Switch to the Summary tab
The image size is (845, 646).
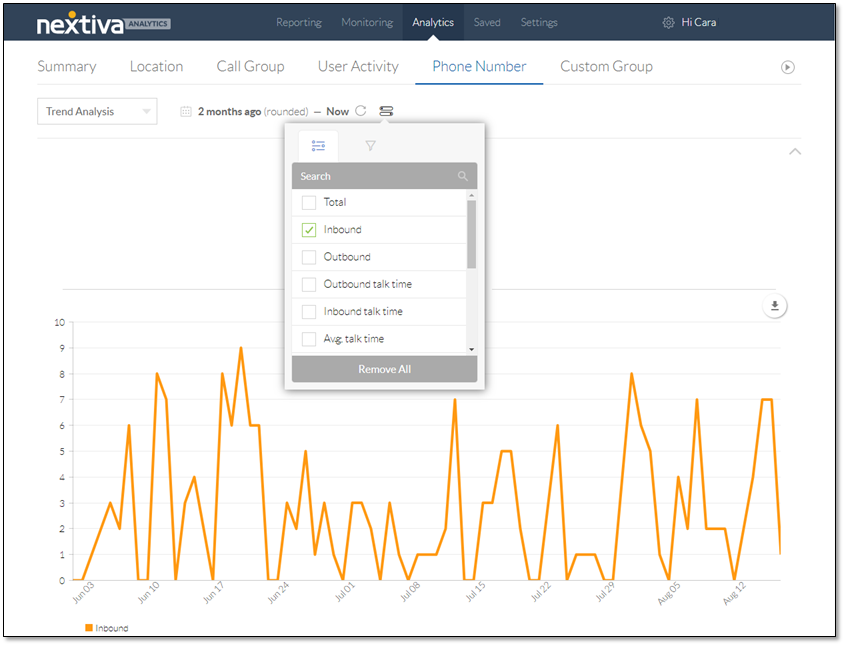(67, 67)
